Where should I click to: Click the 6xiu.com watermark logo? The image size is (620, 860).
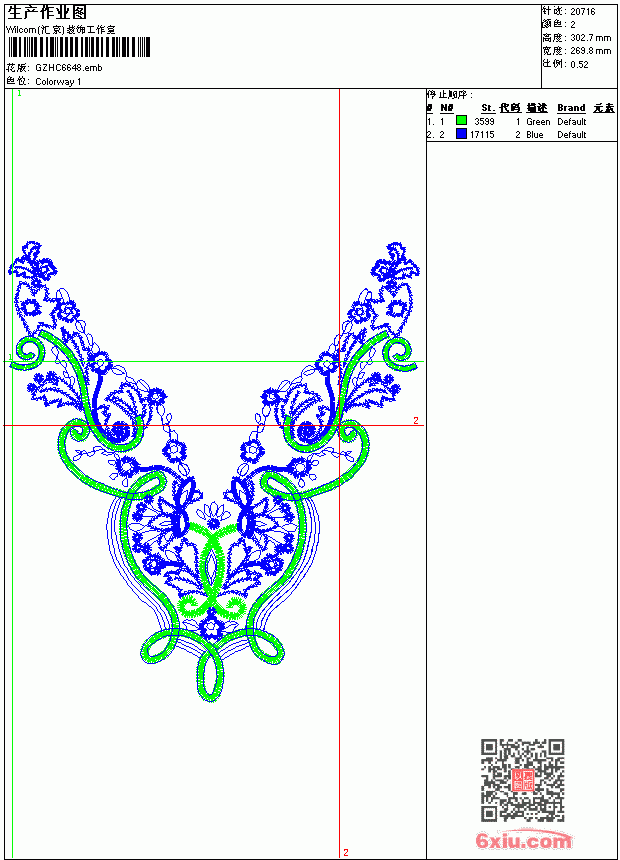click(523, 839)
